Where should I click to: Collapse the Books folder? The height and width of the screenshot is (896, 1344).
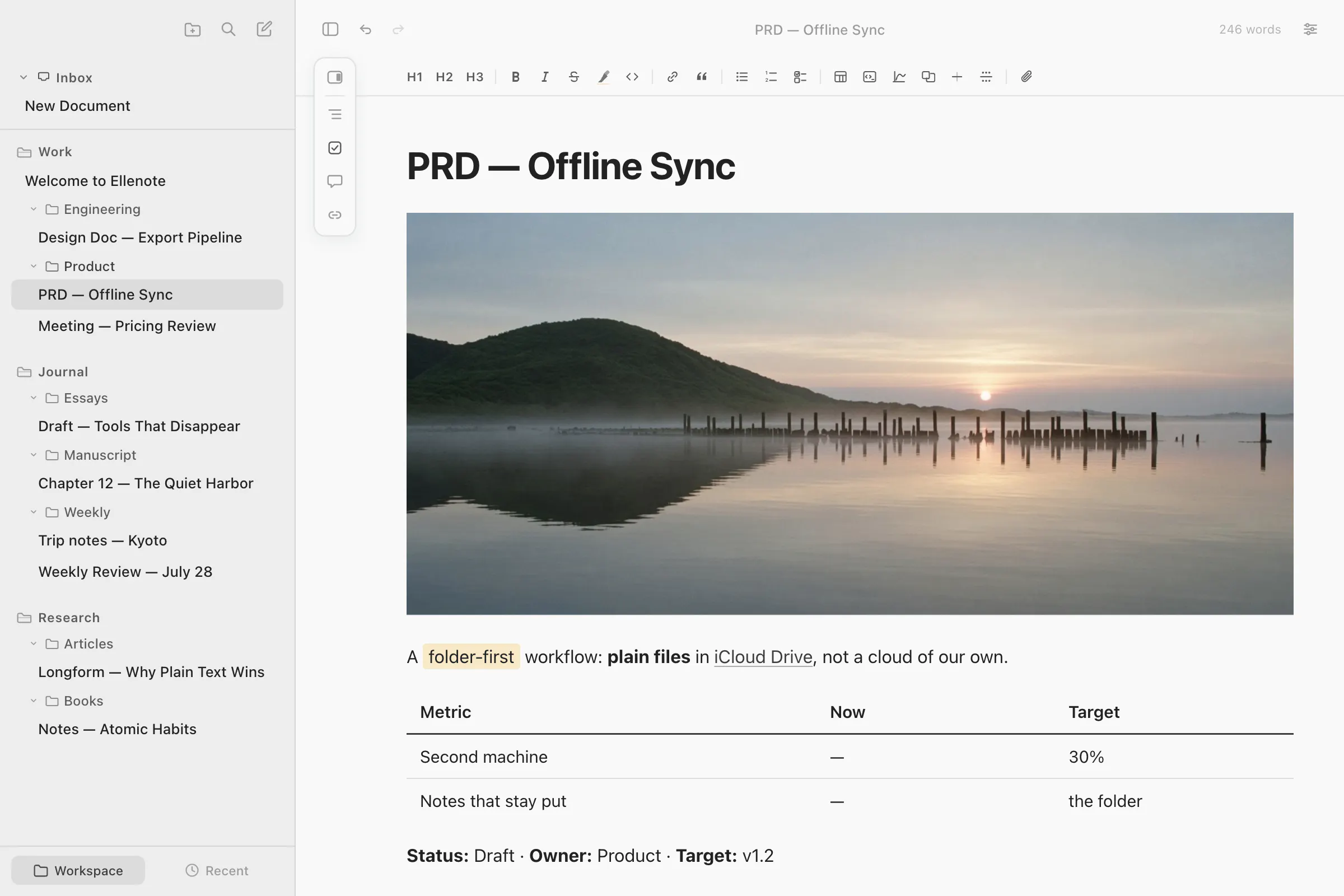coord(33,701)
